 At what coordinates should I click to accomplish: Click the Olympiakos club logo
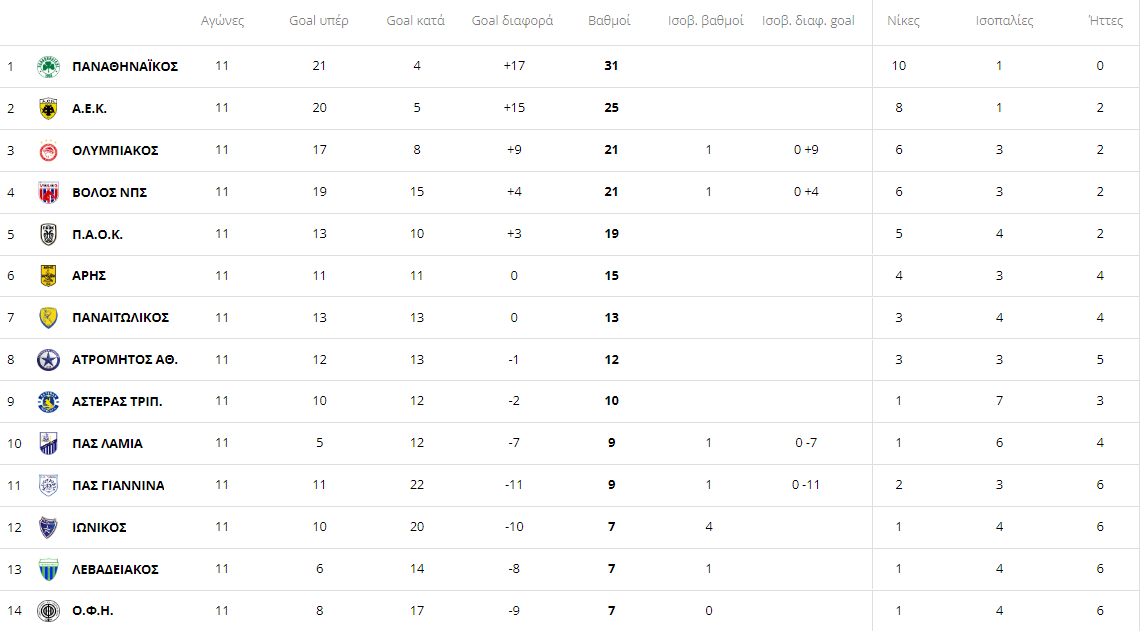click(48, 150)
